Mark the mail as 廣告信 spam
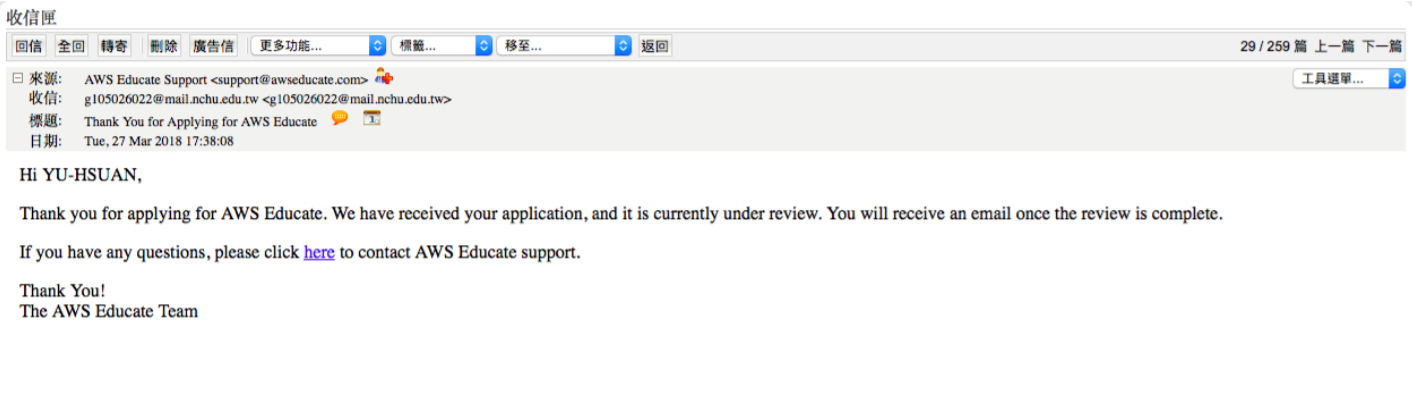The width and height of the screenshot is (1412, 419). [x=213, y=46]
